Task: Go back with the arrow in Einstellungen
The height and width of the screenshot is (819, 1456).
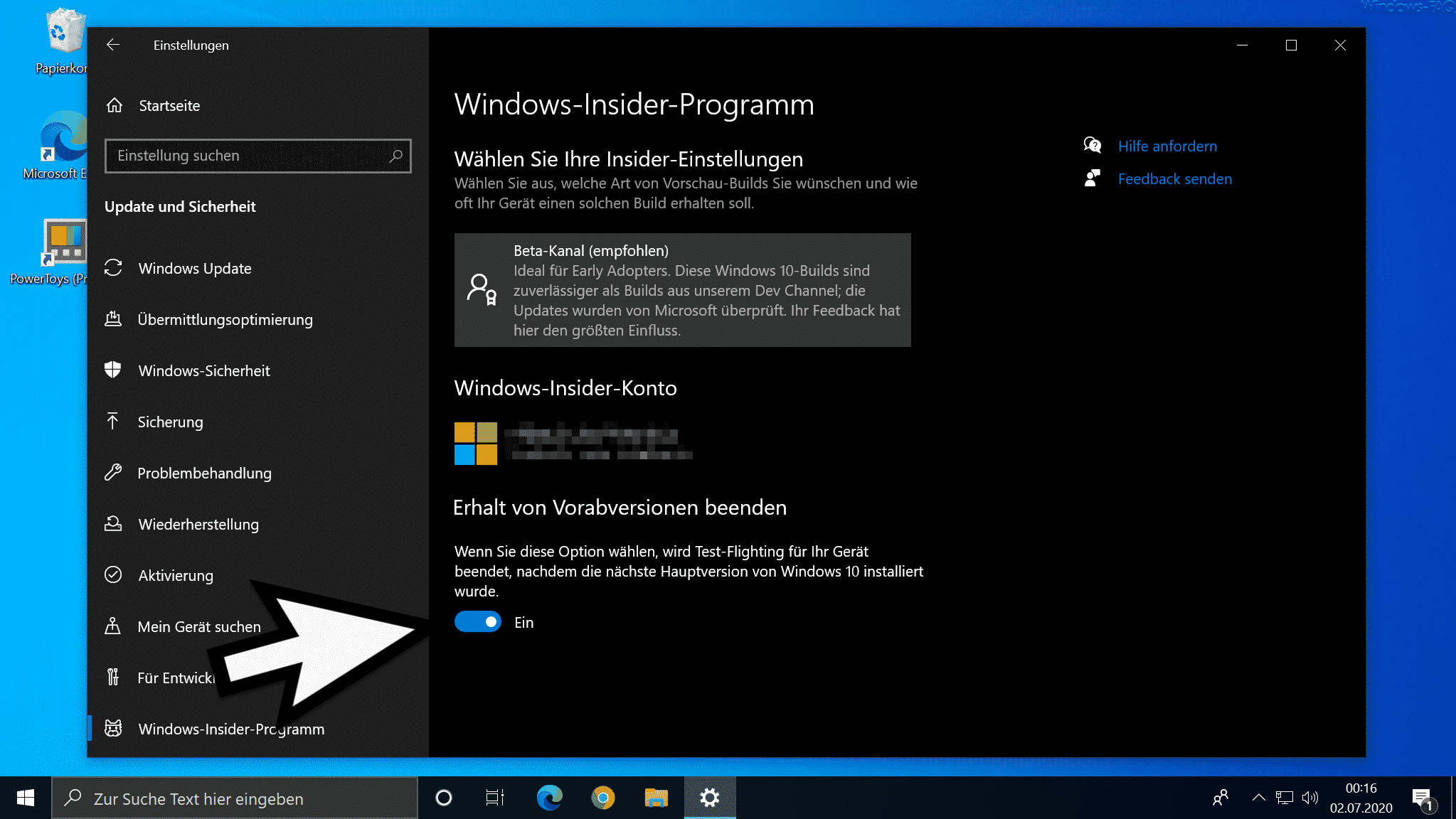Action: point(112,45)
